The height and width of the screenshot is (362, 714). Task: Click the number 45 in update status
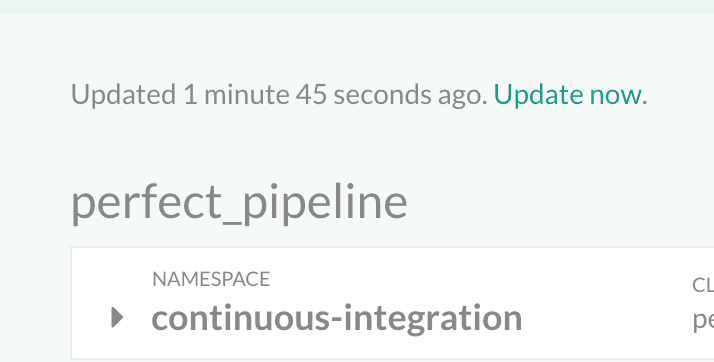point(311,95)
